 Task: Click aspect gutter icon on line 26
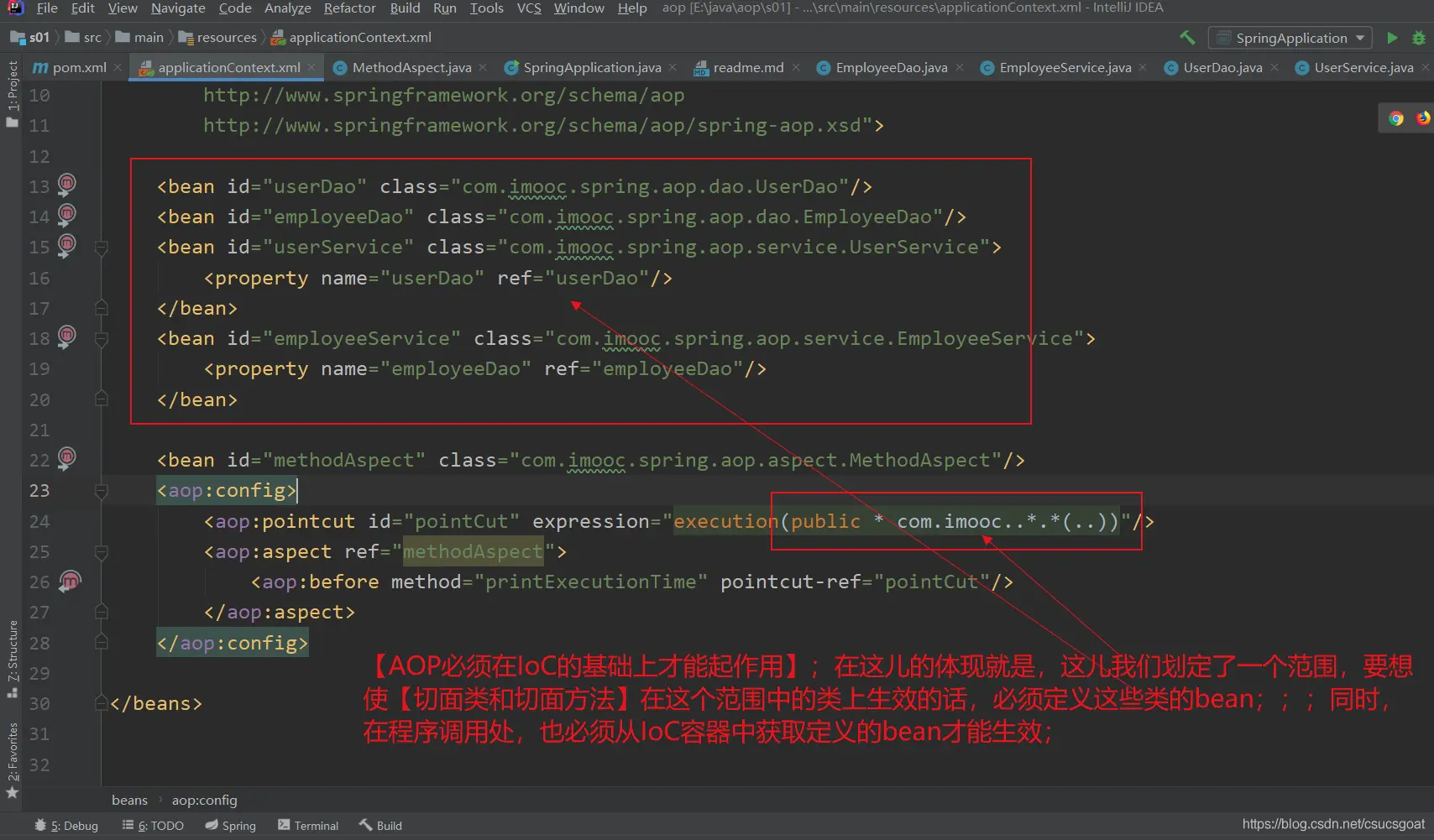[69, 581]
